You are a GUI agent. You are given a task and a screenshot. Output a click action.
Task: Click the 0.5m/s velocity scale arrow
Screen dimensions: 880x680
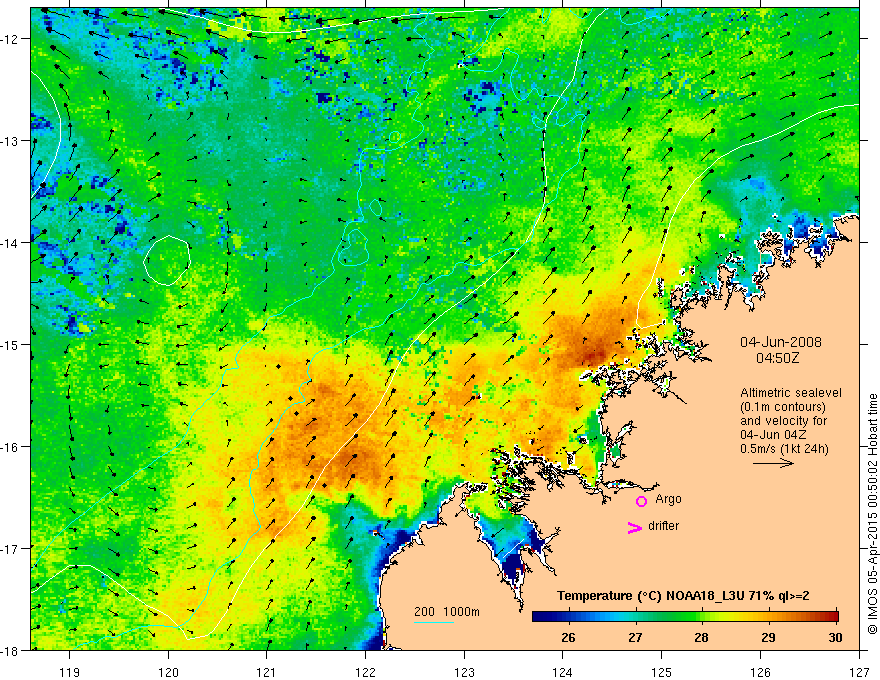tap(773, 463)
